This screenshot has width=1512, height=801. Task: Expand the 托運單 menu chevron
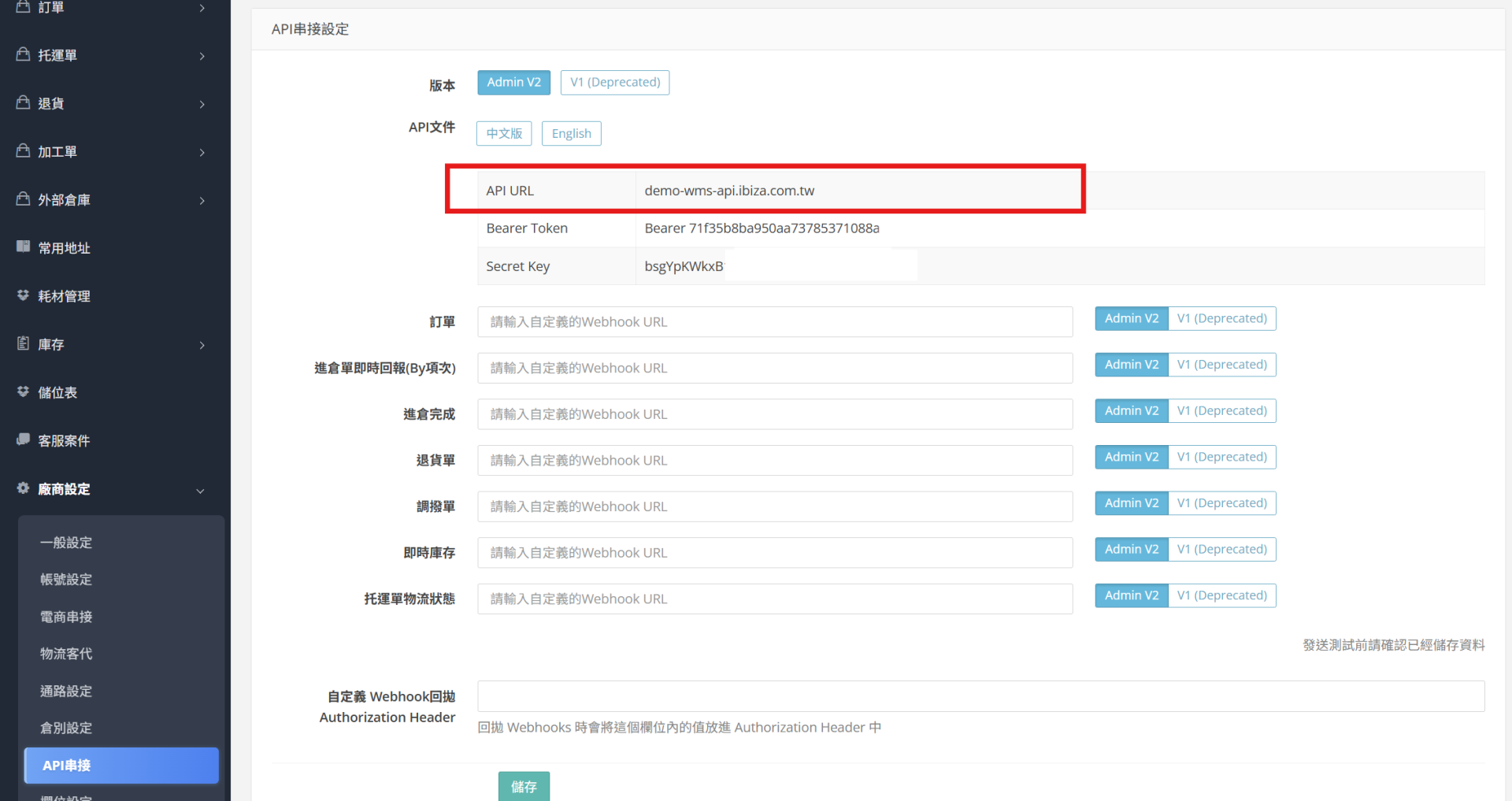202,56
